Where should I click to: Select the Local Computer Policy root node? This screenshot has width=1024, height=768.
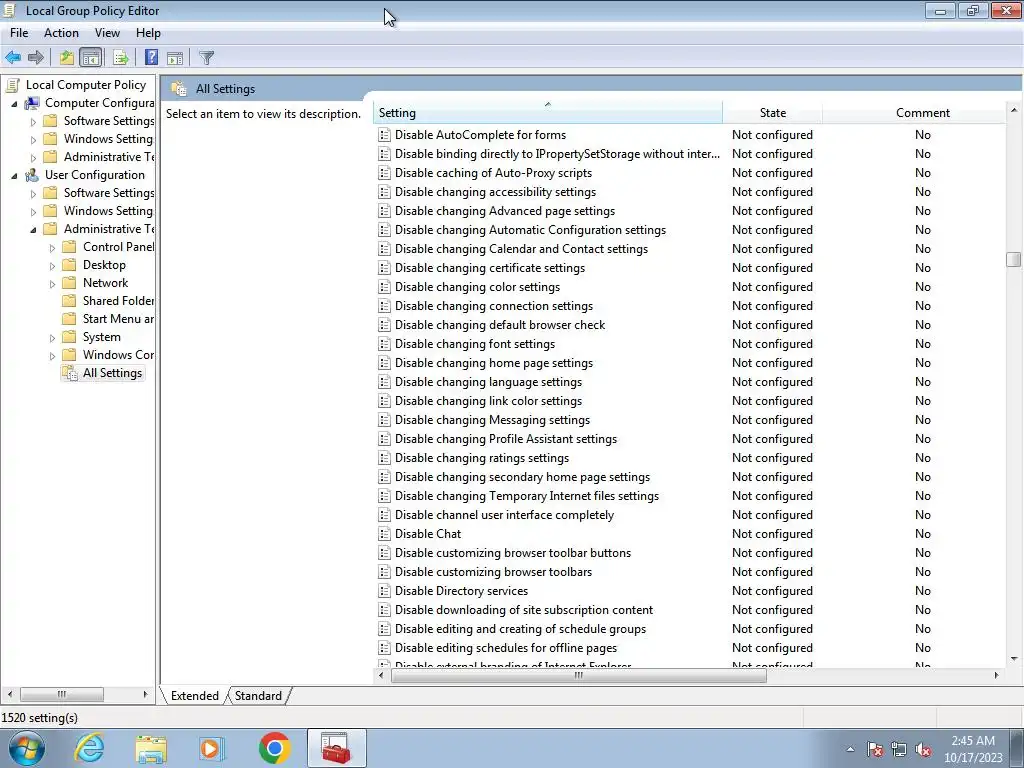tap(86, 85)
